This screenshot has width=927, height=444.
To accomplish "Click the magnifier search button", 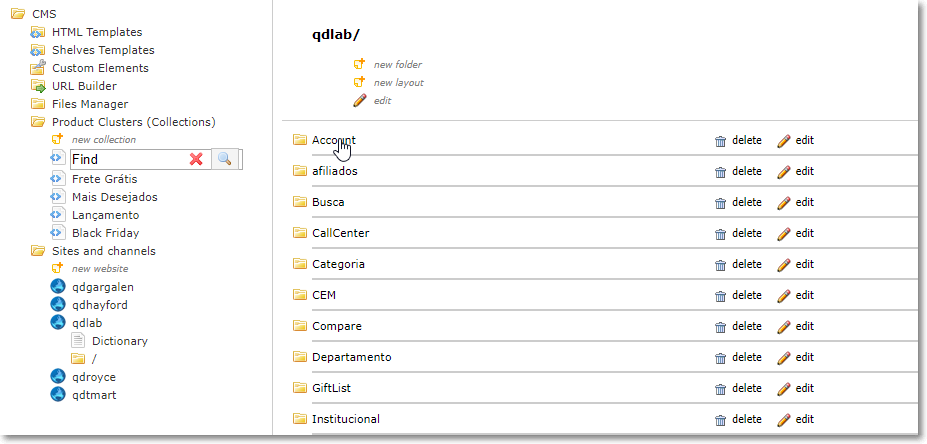I will click(x=226, y=159).
